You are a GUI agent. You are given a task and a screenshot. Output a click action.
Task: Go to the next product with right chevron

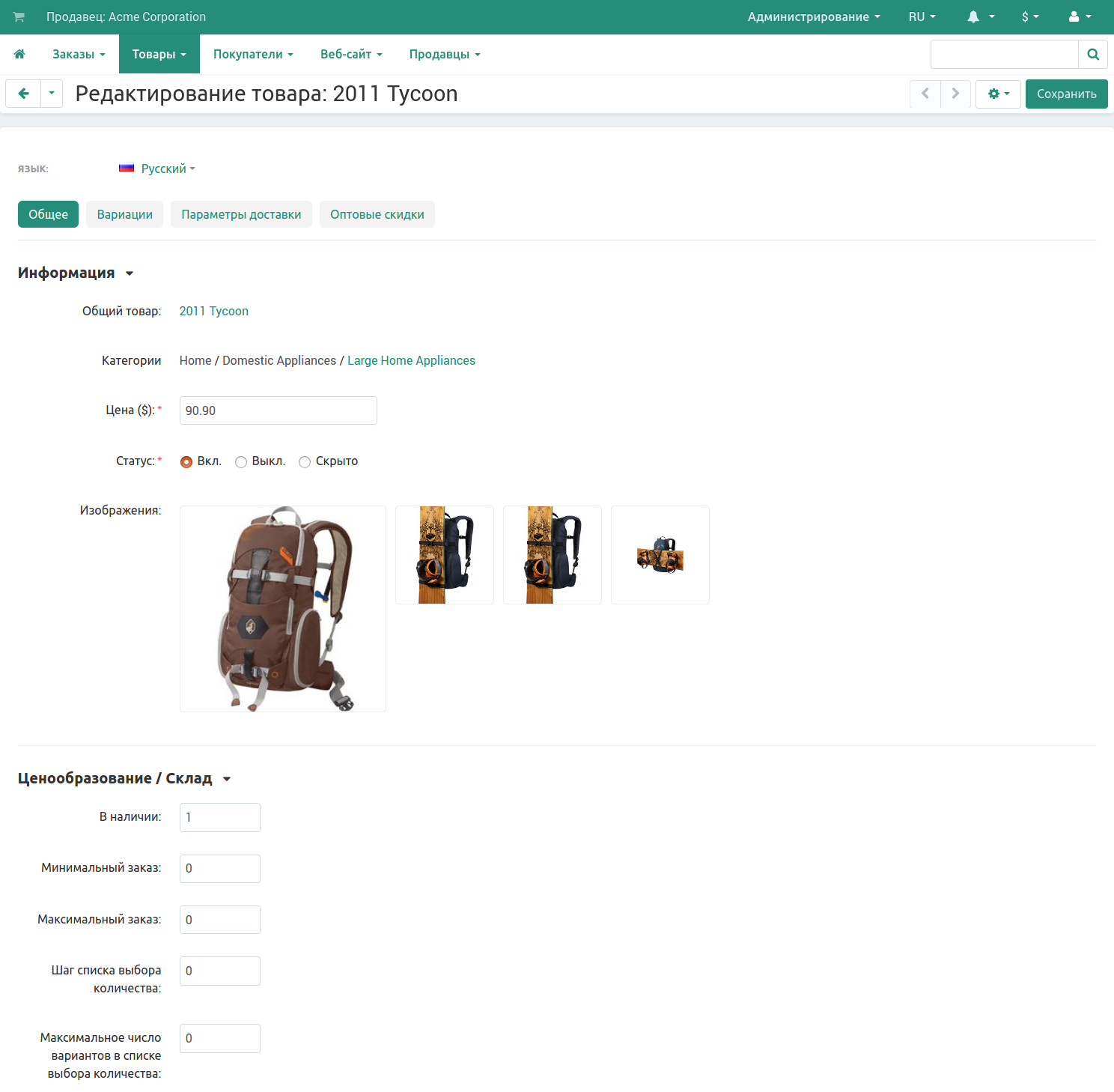(x=955, y=94)
